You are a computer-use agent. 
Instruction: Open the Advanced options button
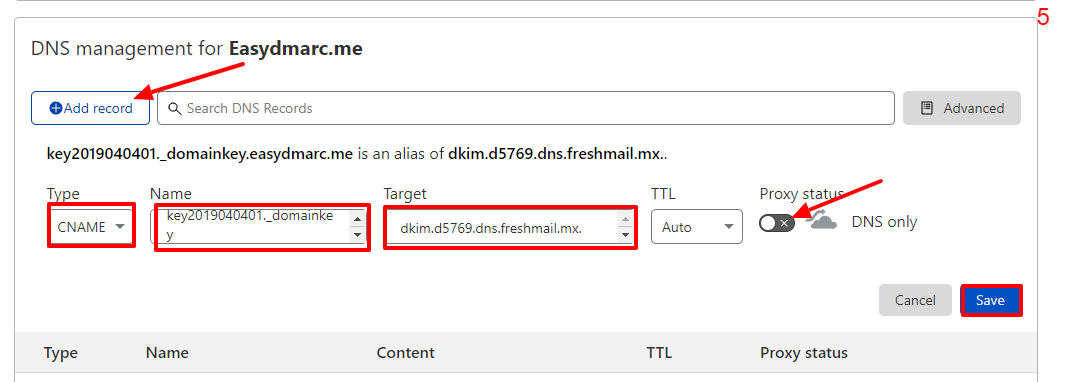tap(962, 108)
